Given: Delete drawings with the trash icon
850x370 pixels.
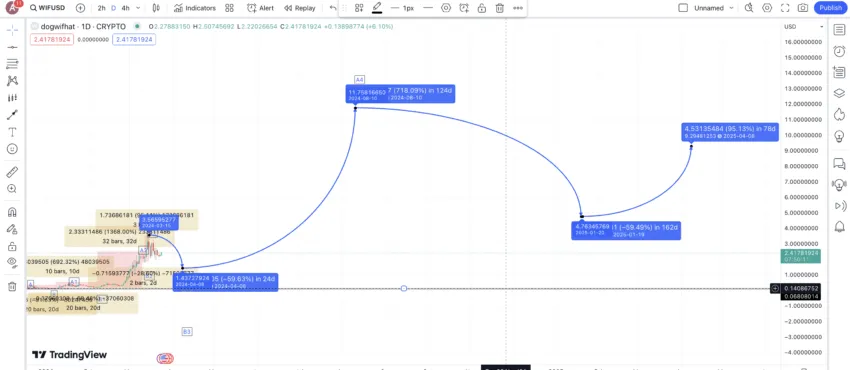Looking at the screenshot, I should point(12,287).
